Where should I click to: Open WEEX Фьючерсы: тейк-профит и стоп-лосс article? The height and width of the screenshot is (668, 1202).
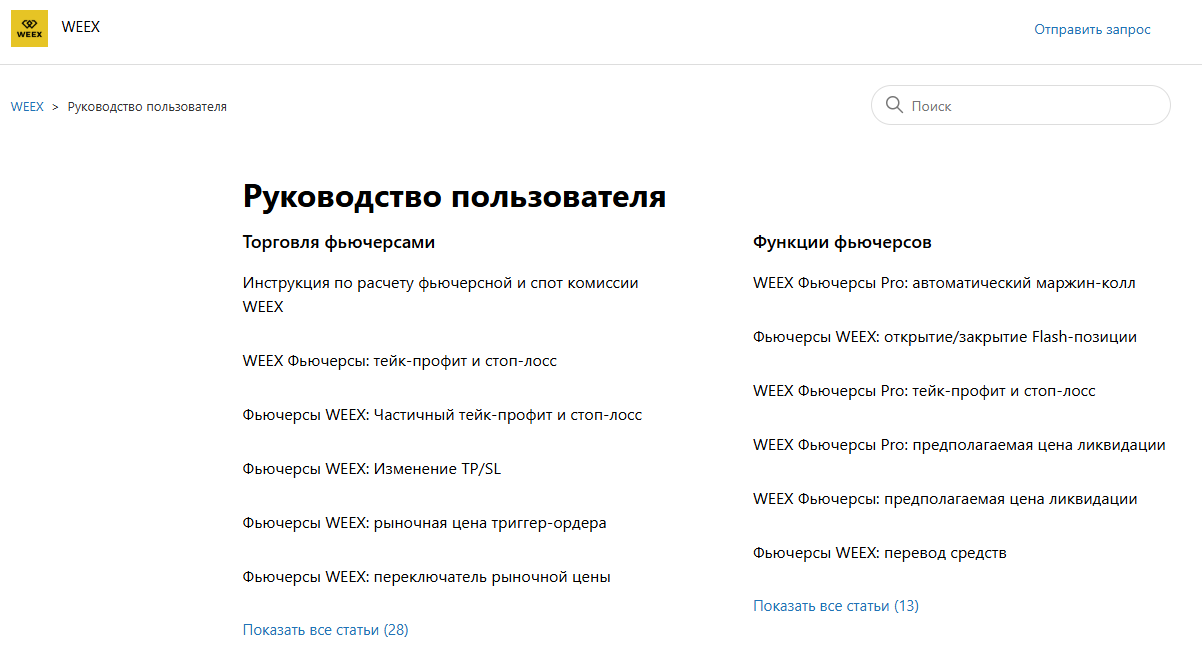click(x=400, y=361)
